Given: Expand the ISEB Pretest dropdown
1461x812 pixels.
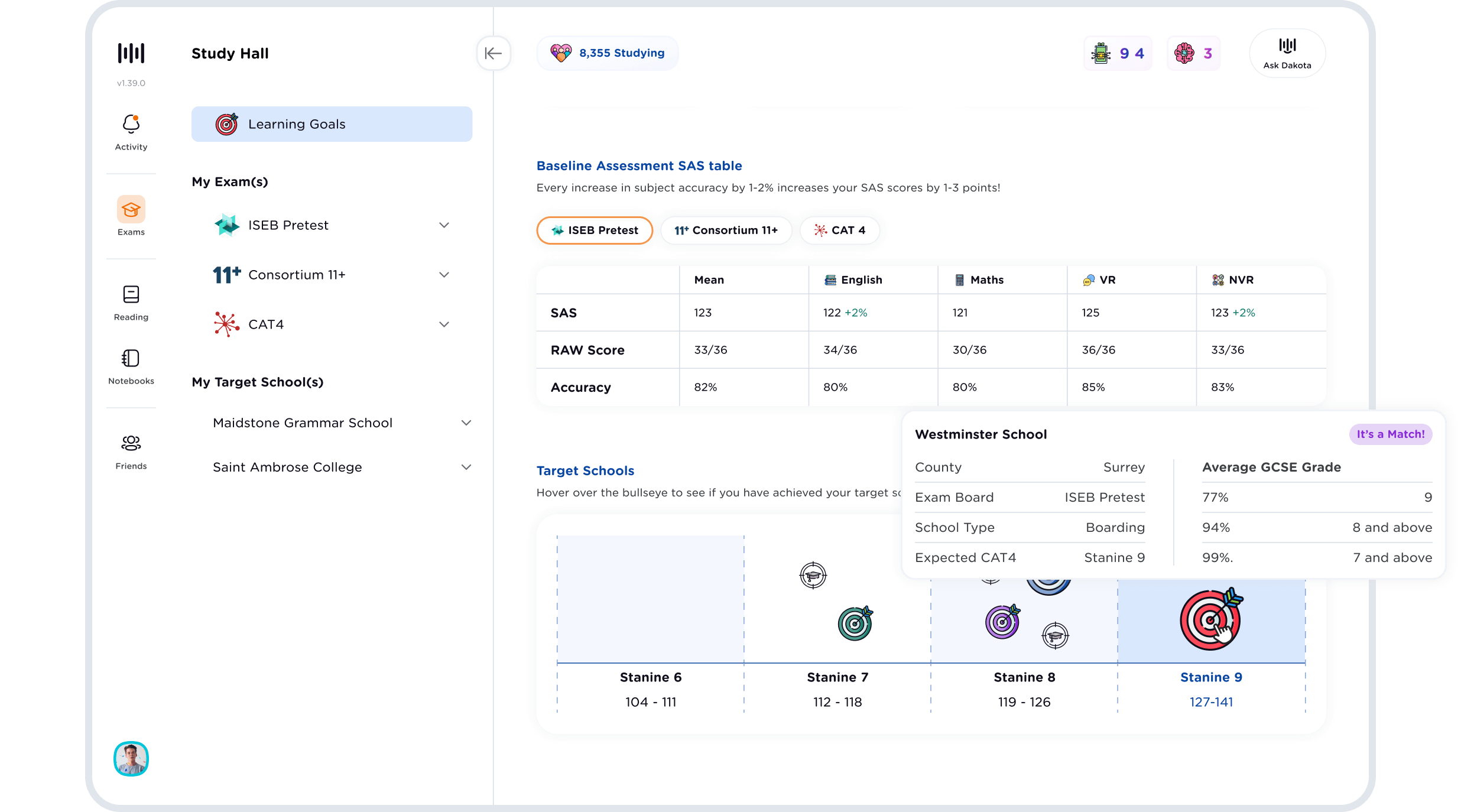Looking at the screenshot, I should [x=444, y=225].
